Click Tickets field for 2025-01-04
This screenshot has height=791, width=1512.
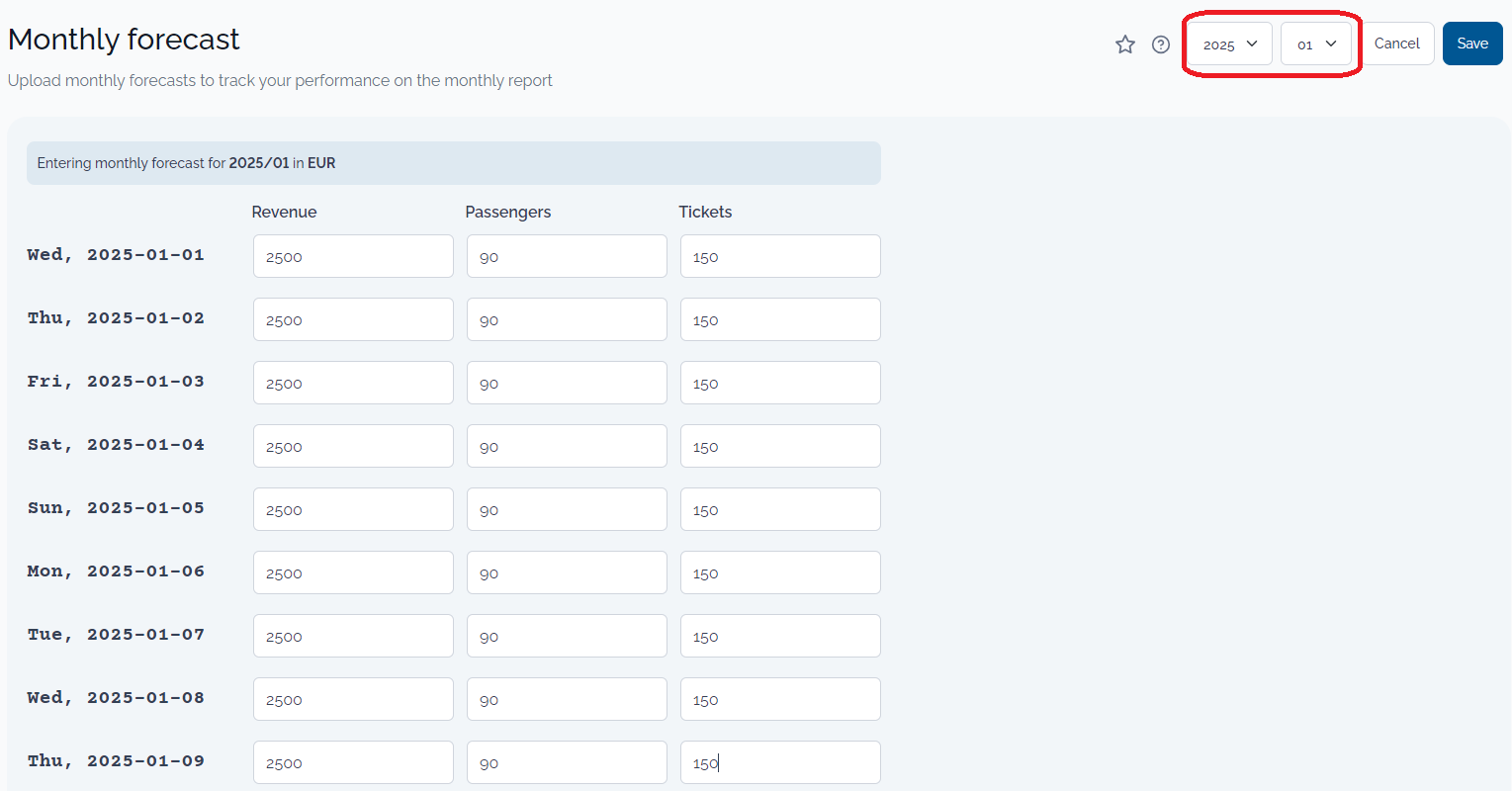pyautogui.click(x=780, y=446)
